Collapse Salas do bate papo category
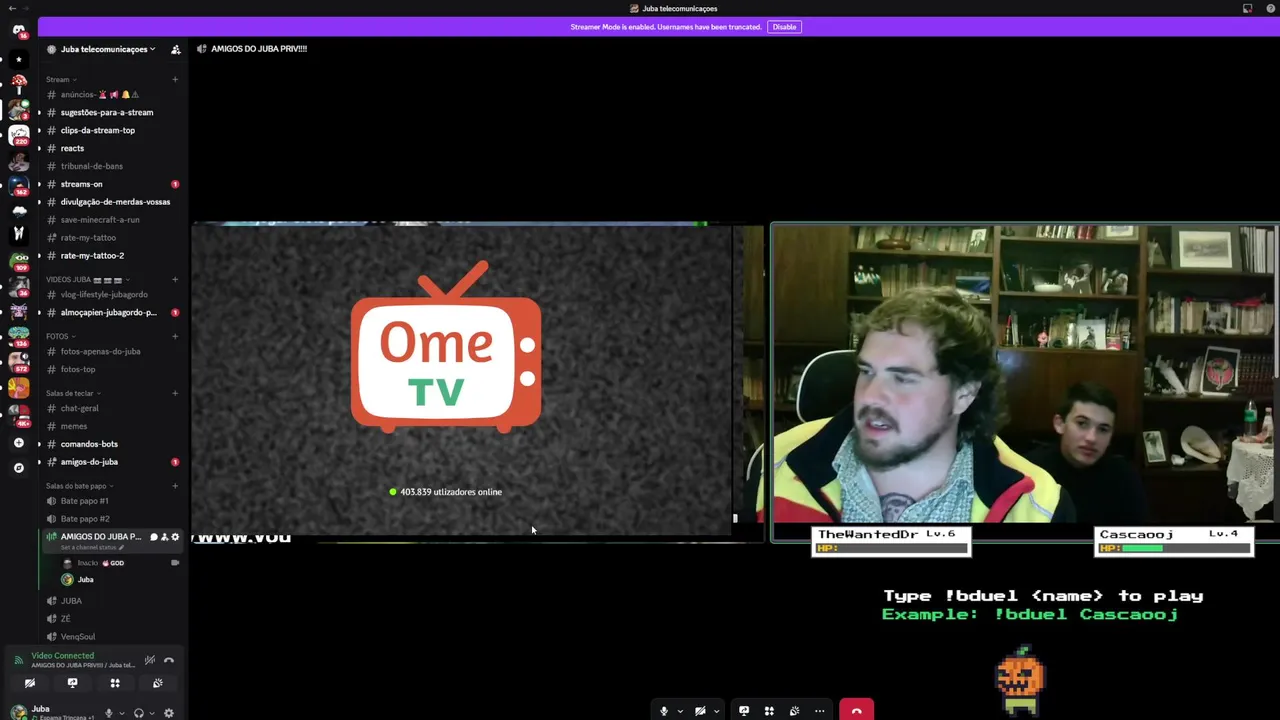This screenshot has height=720, width=1280. [80, 486]
